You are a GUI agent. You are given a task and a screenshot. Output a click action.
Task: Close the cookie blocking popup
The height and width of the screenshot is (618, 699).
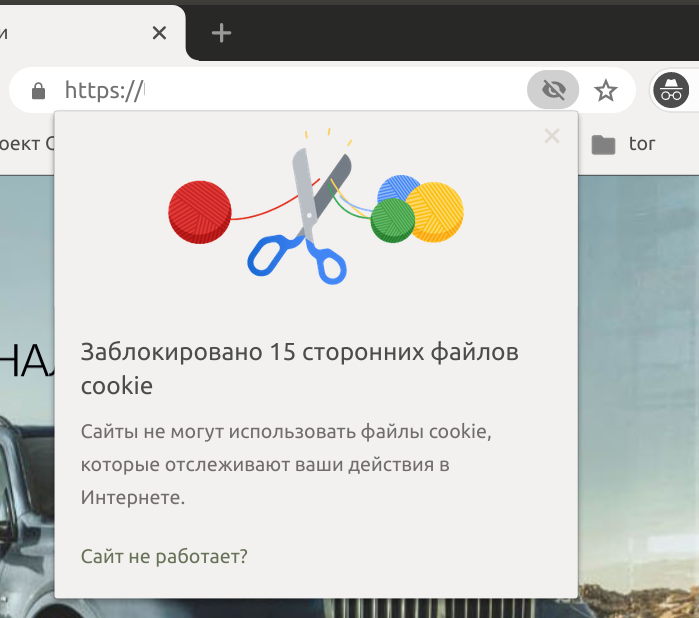coord(552,136)
